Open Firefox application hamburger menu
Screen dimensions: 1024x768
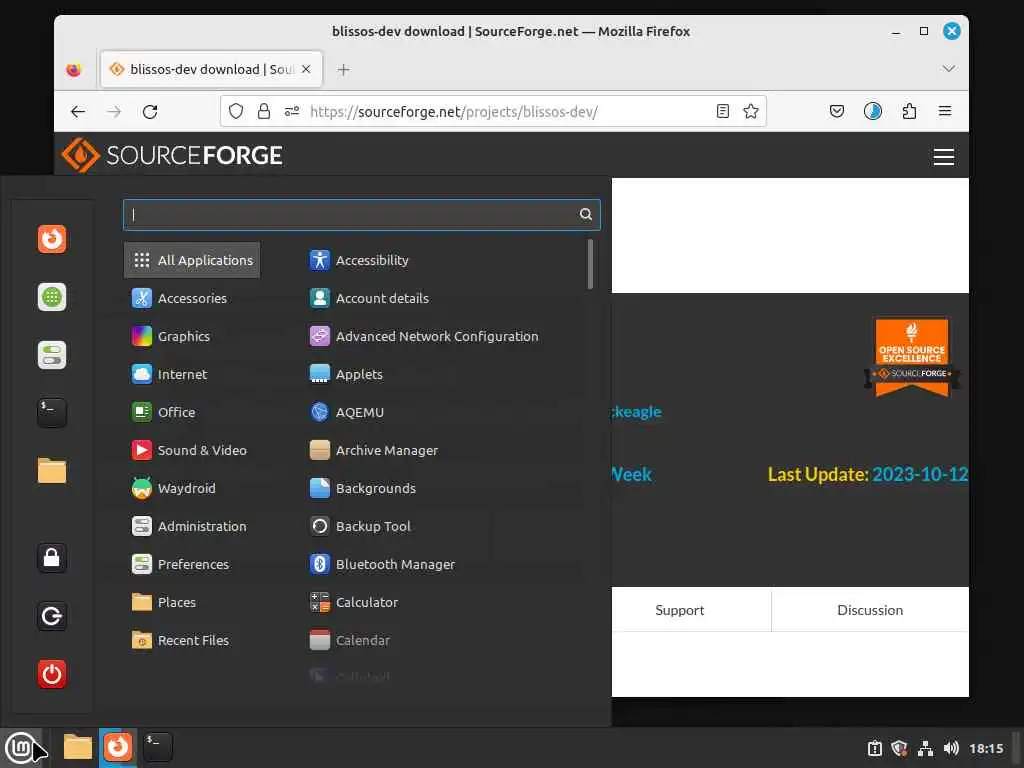[944, 112]
